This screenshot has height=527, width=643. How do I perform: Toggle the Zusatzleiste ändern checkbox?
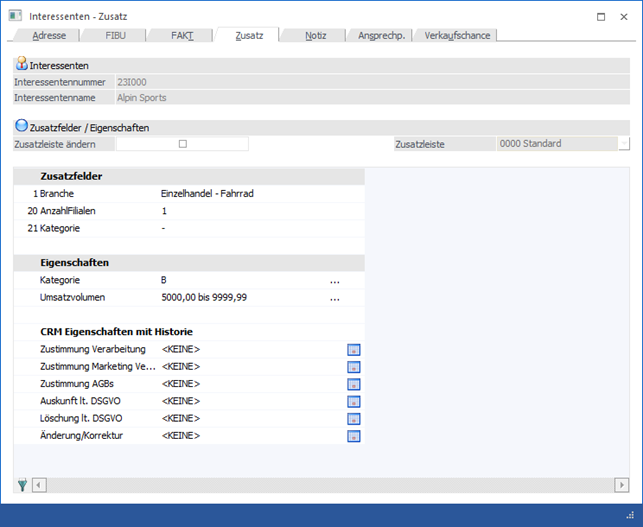point(182,144)
